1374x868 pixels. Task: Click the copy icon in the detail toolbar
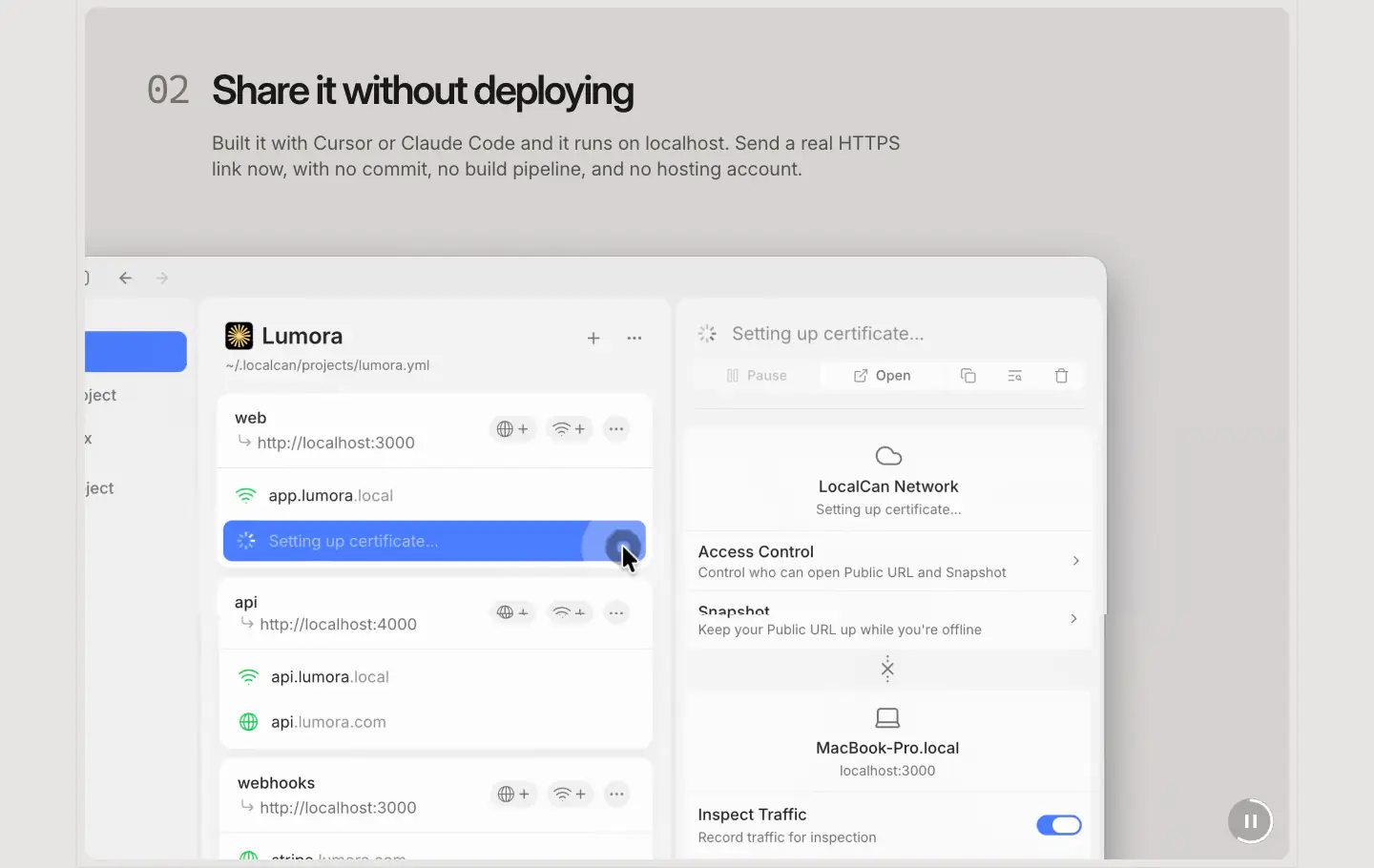coord(968,376)
